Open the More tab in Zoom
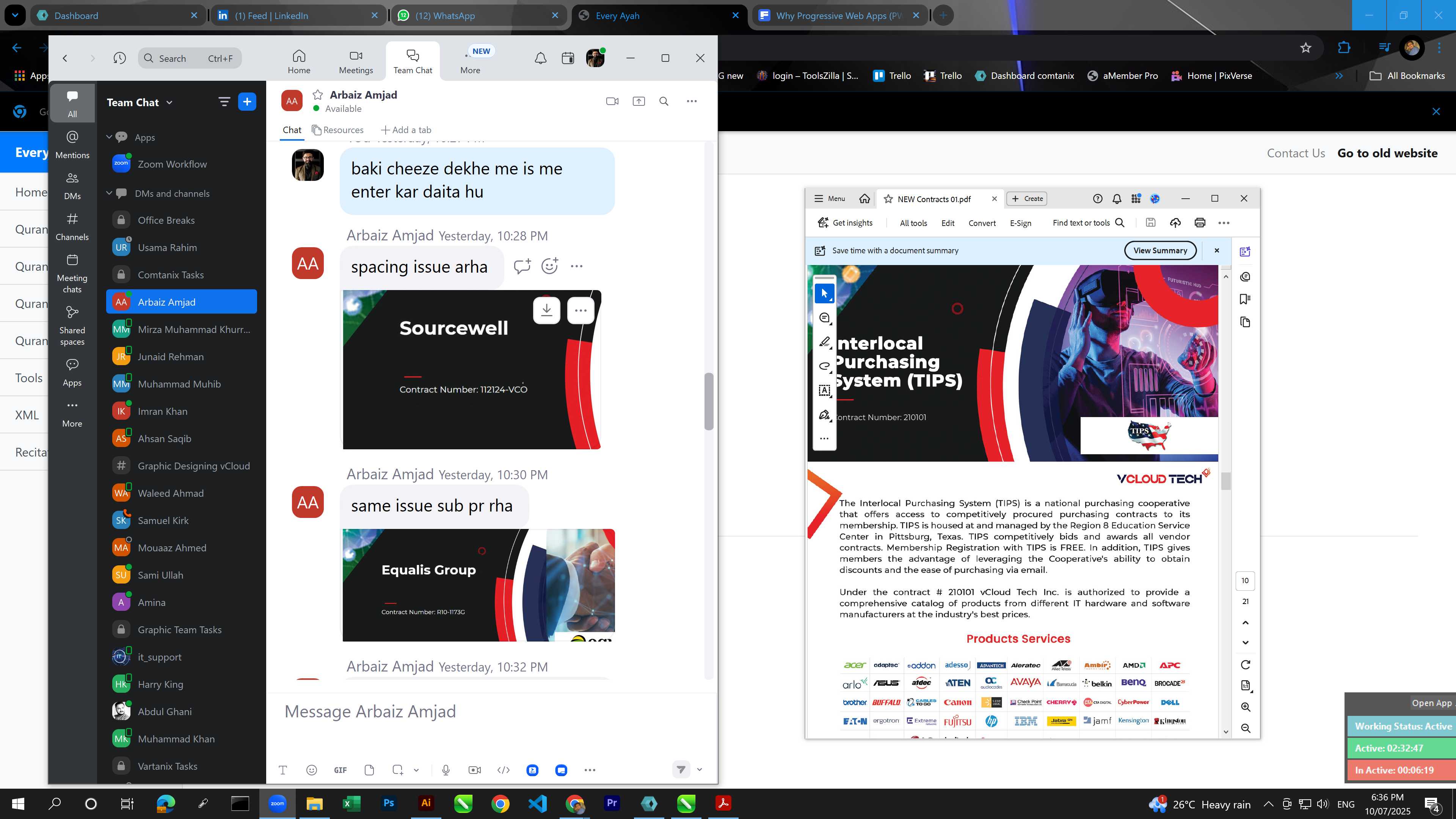The height and width of the screenshot is (819, 1456). 470,61
